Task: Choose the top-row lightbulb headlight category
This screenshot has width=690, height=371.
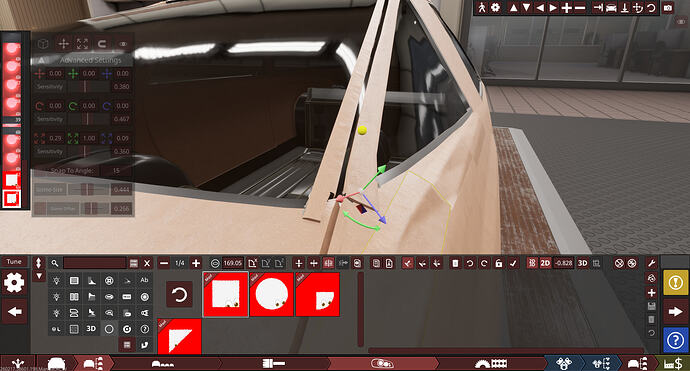Action: pos(56,280)
